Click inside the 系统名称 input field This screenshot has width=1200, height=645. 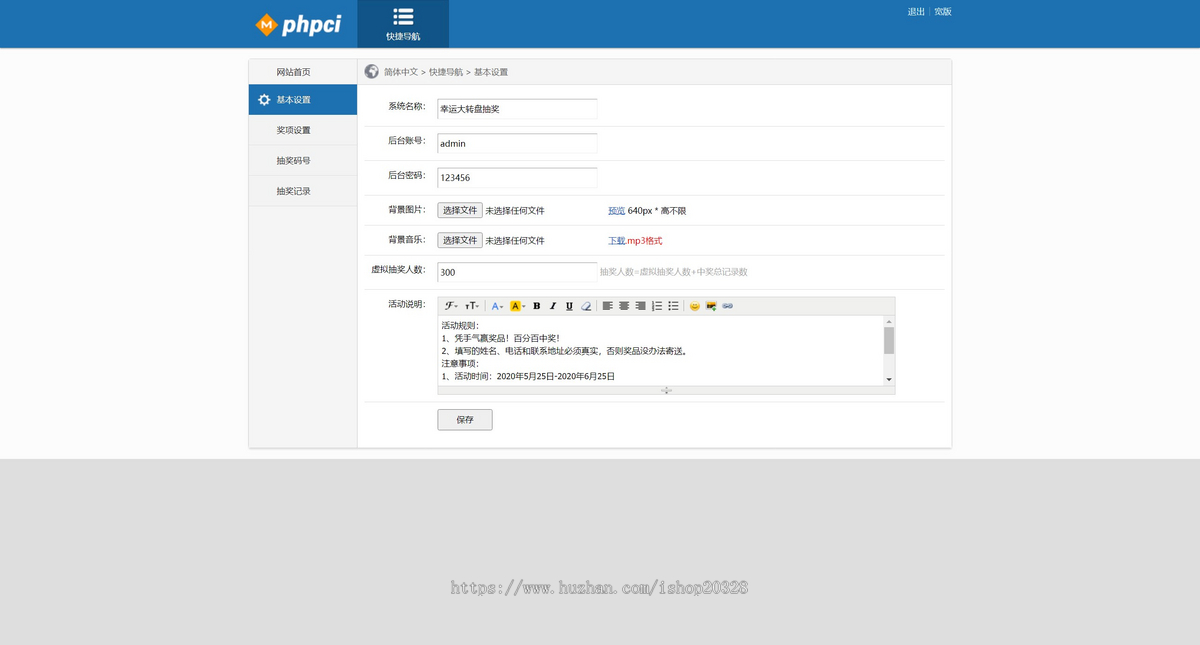coord(516,108)
